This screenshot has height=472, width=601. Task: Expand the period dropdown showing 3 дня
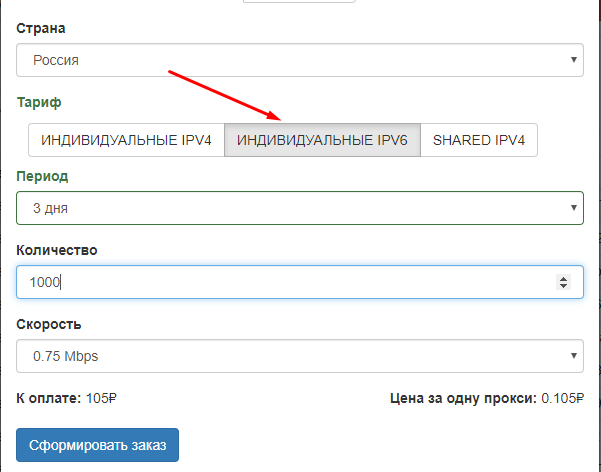click(x=290, y=208)
